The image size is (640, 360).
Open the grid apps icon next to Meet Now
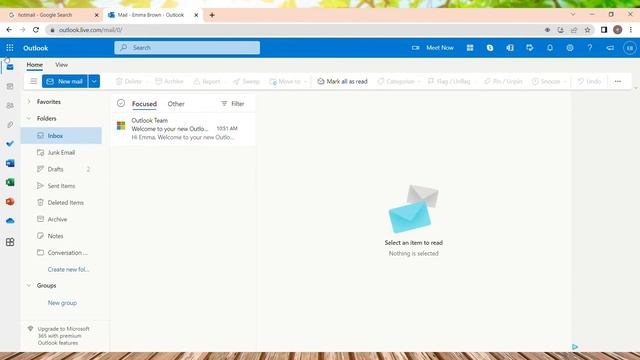pos(470,48)
